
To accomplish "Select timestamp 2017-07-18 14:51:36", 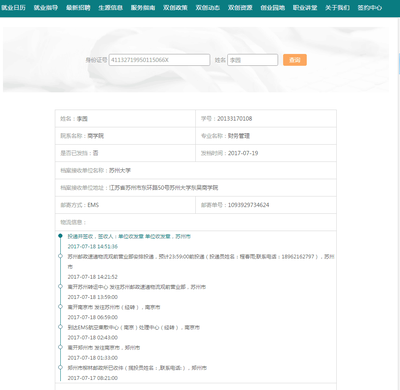I will pos(93,247).
